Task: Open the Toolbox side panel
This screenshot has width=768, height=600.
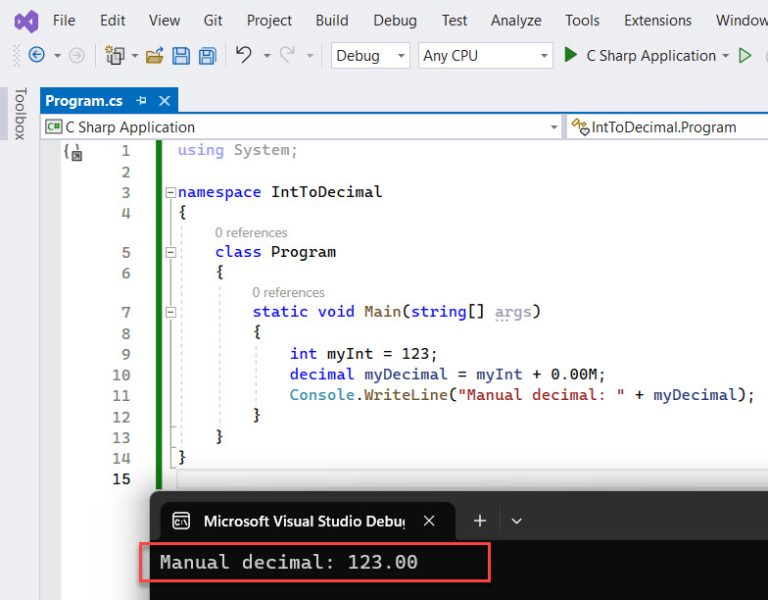Action: point(19,114)
